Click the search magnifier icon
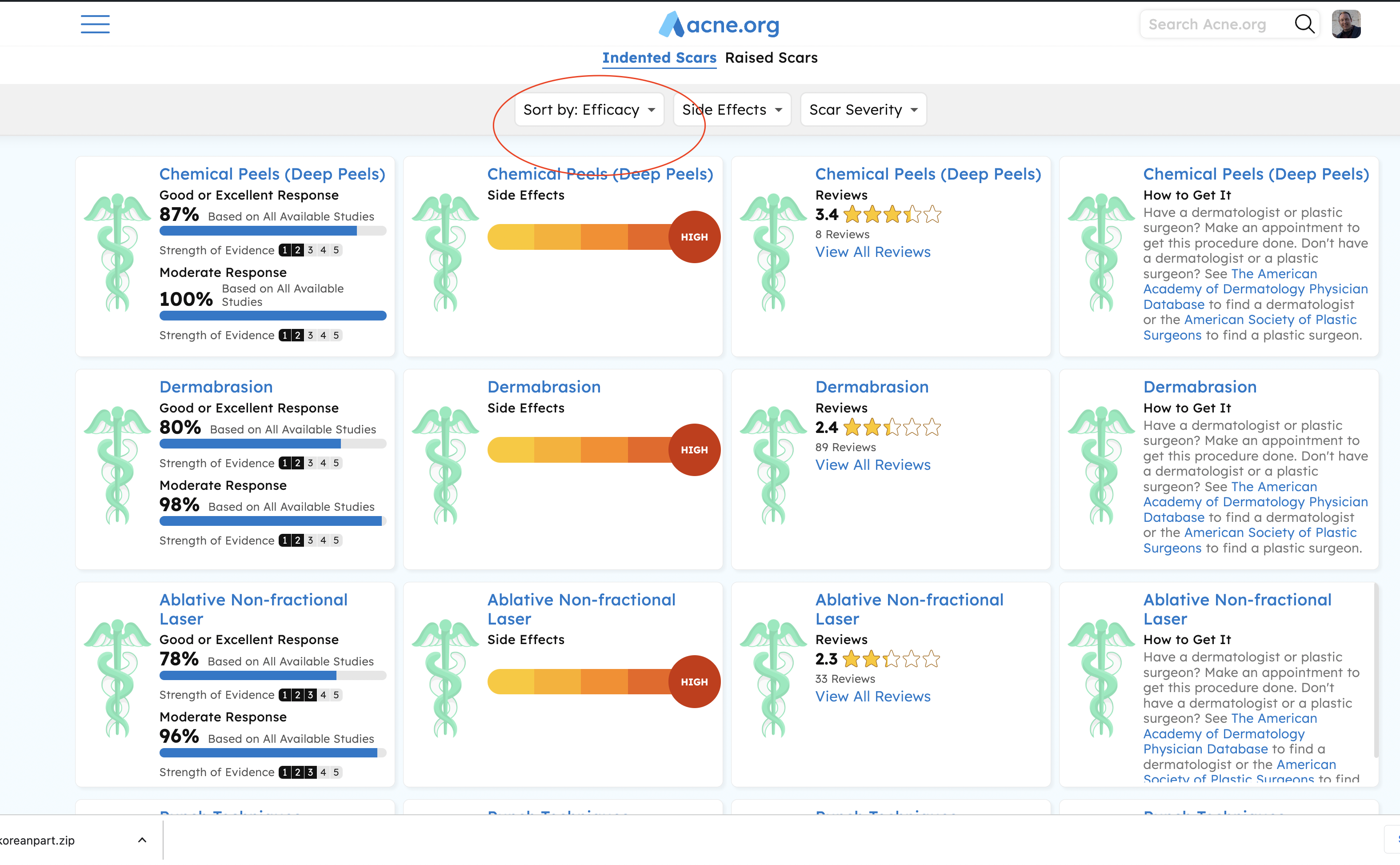Viewport: 1400px width, 865px height. coord(1304,24)
